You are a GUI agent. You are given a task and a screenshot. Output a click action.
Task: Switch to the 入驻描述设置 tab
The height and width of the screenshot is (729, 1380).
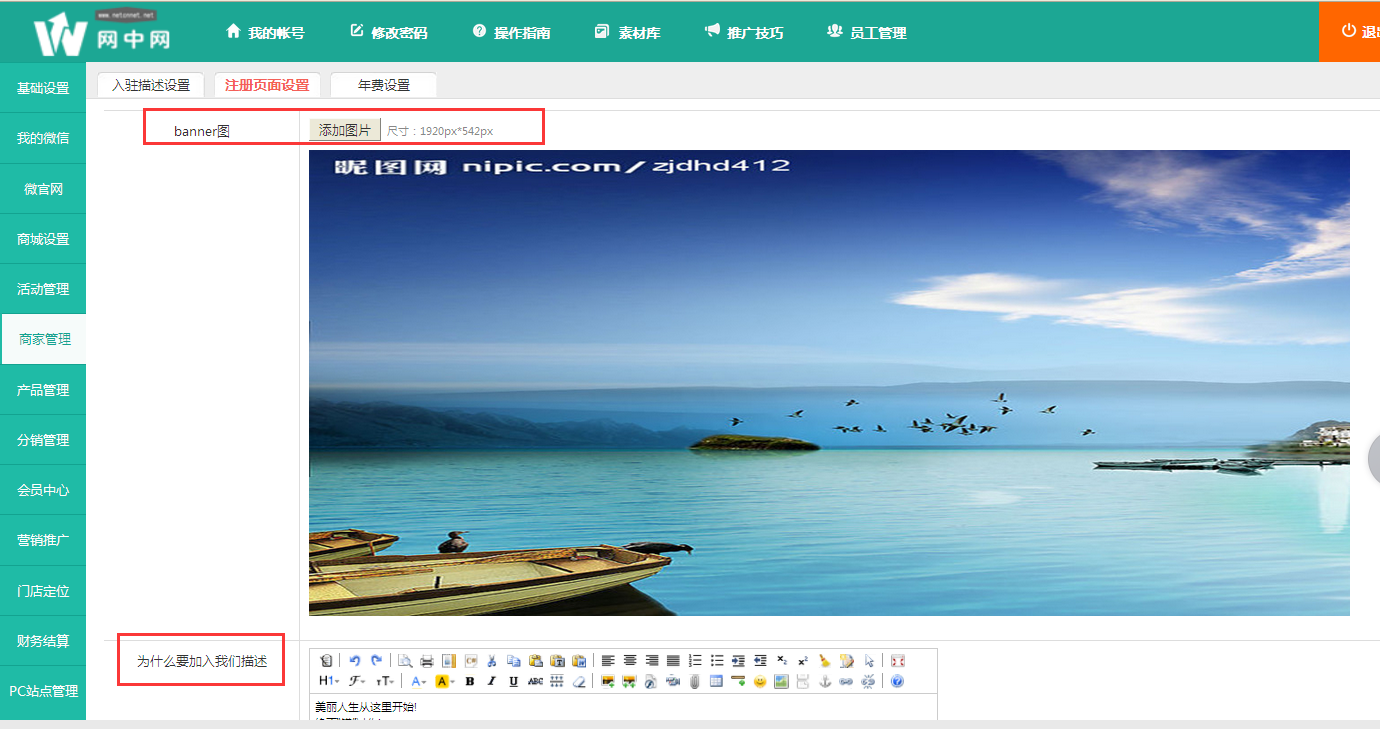151,85
